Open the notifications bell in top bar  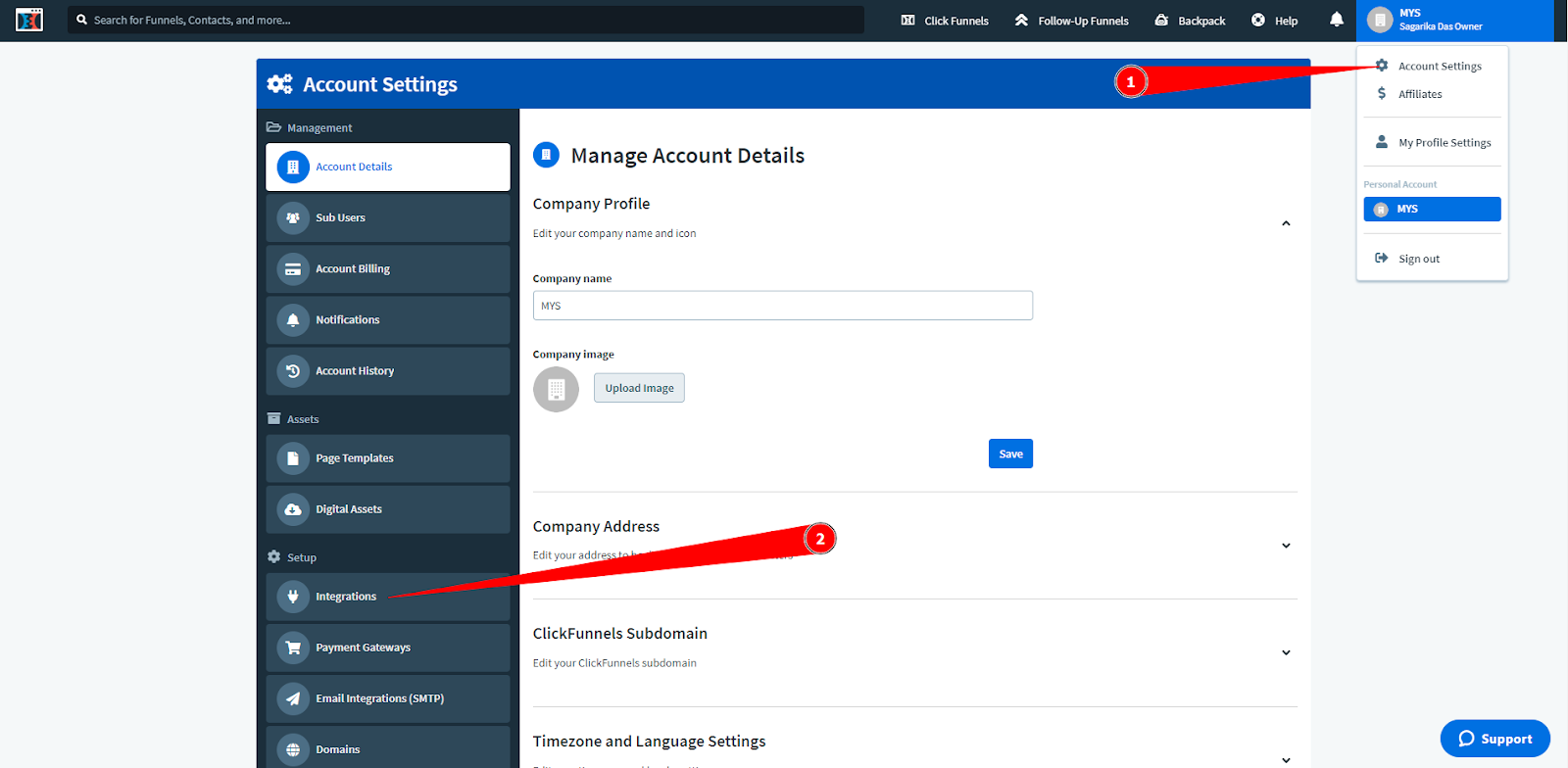tap(1337, 20)
